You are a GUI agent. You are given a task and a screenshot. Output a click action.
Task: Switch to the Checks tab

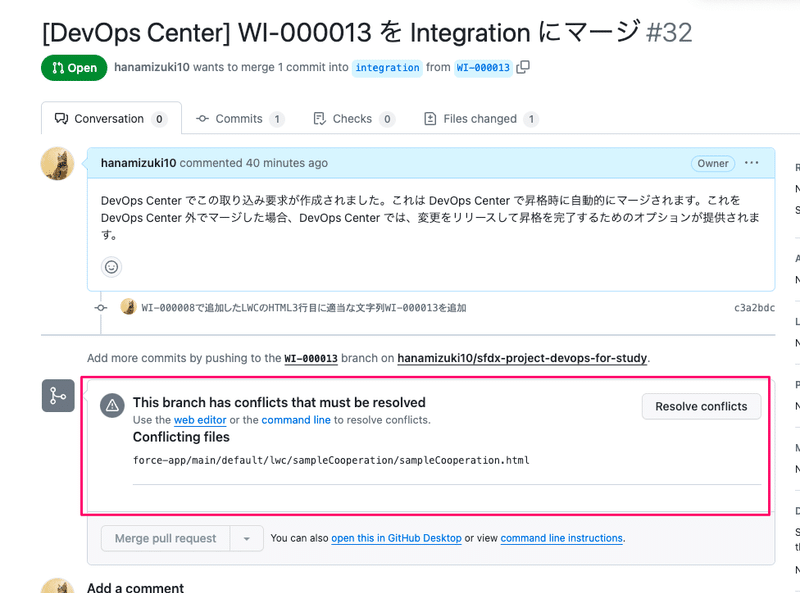[353, 119]
